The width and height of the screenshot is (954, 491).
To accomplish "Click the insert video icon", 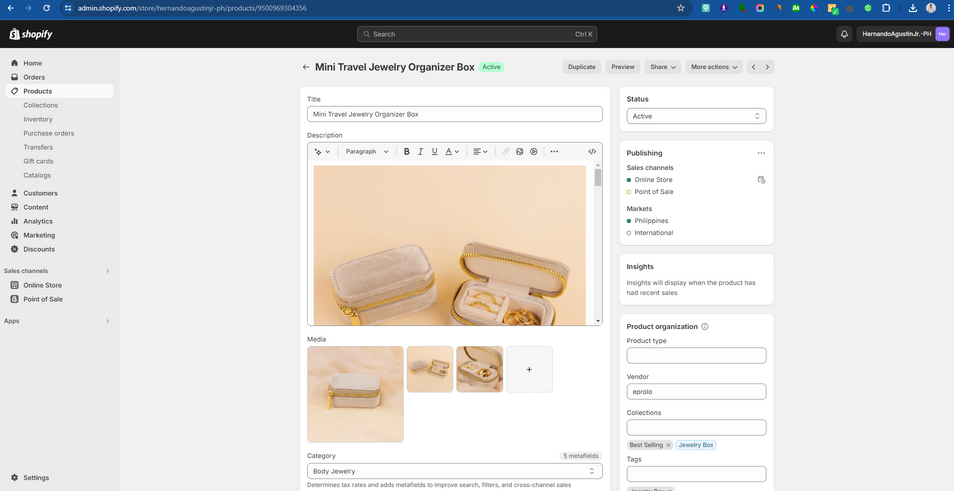I will 534,151.
